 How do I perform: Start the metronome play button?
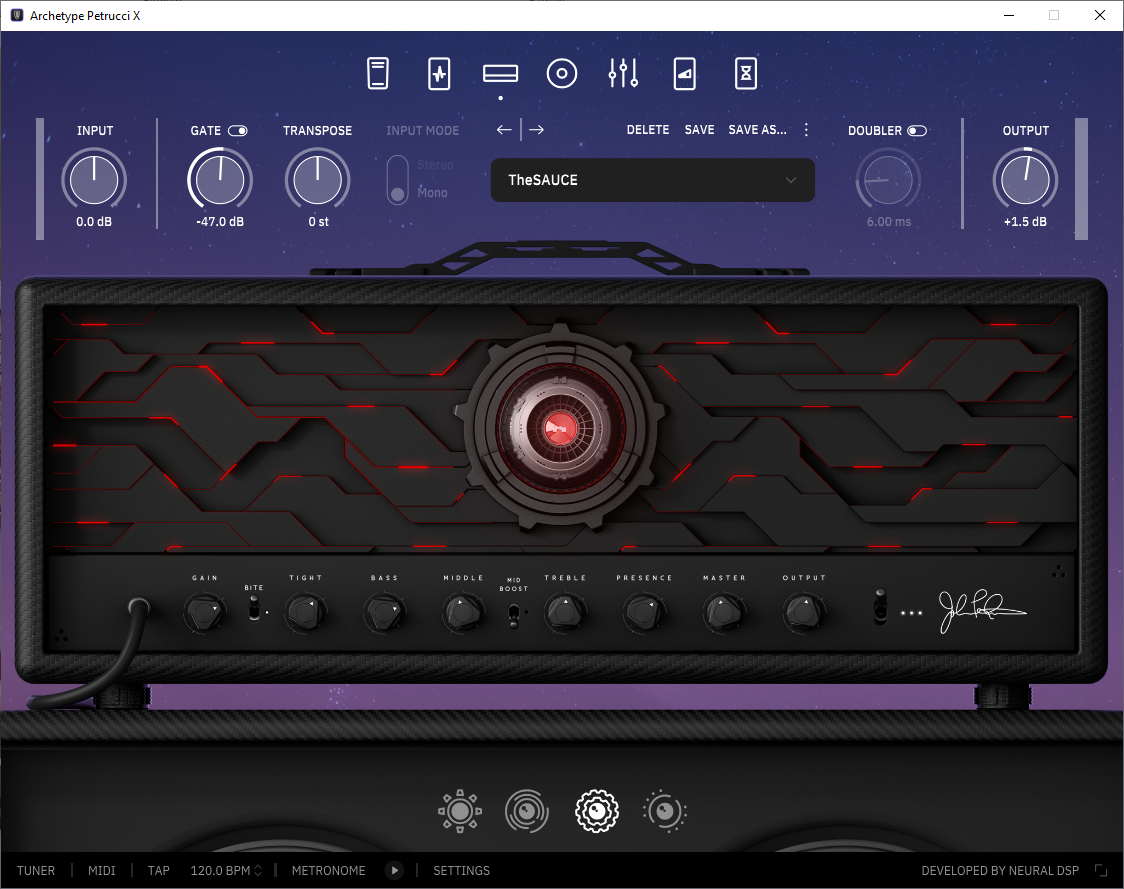[x=394, y=870]
